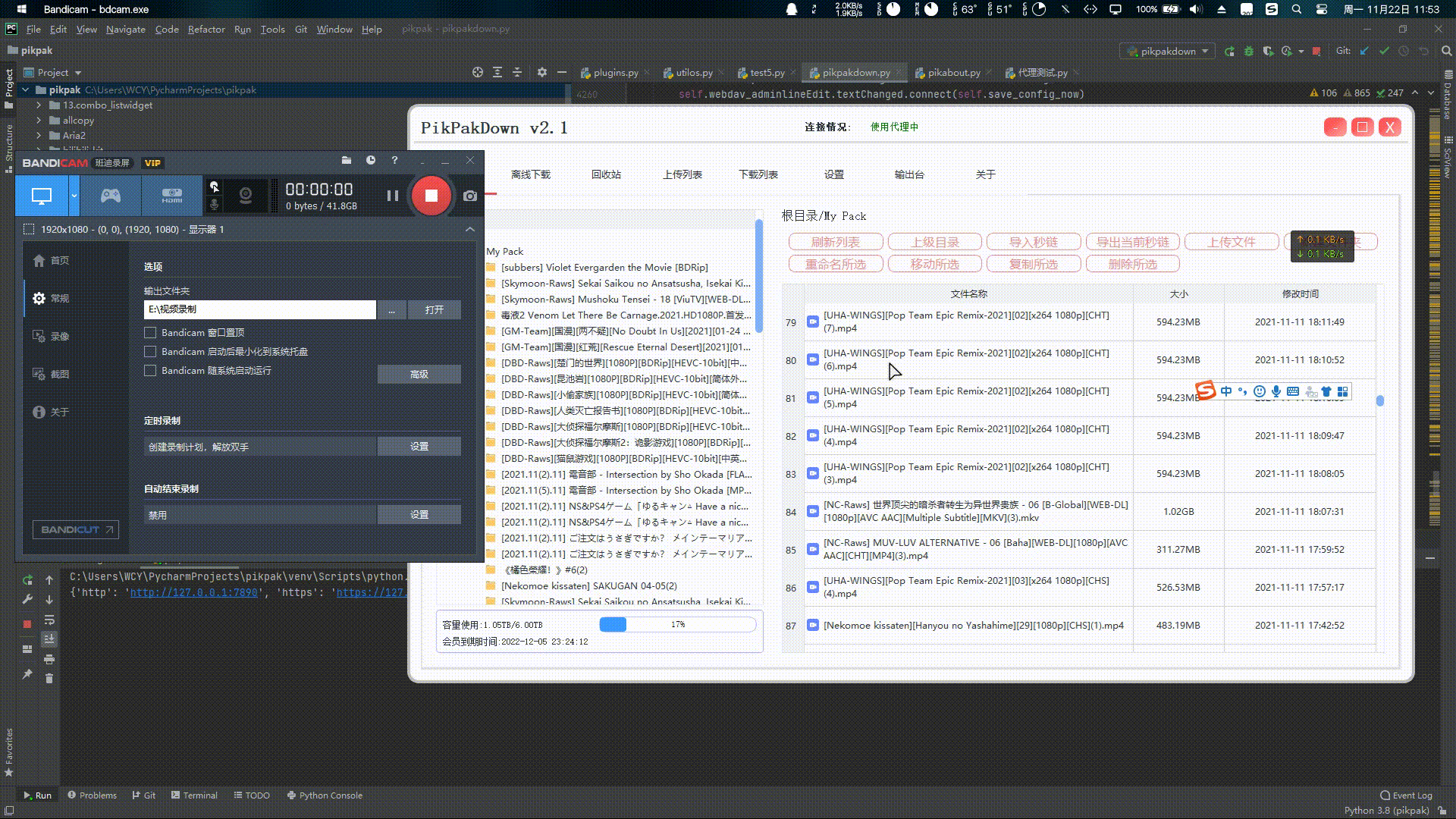1456x819 pixels.
Task: Click the print icon in the Run console
Action: 49,659
